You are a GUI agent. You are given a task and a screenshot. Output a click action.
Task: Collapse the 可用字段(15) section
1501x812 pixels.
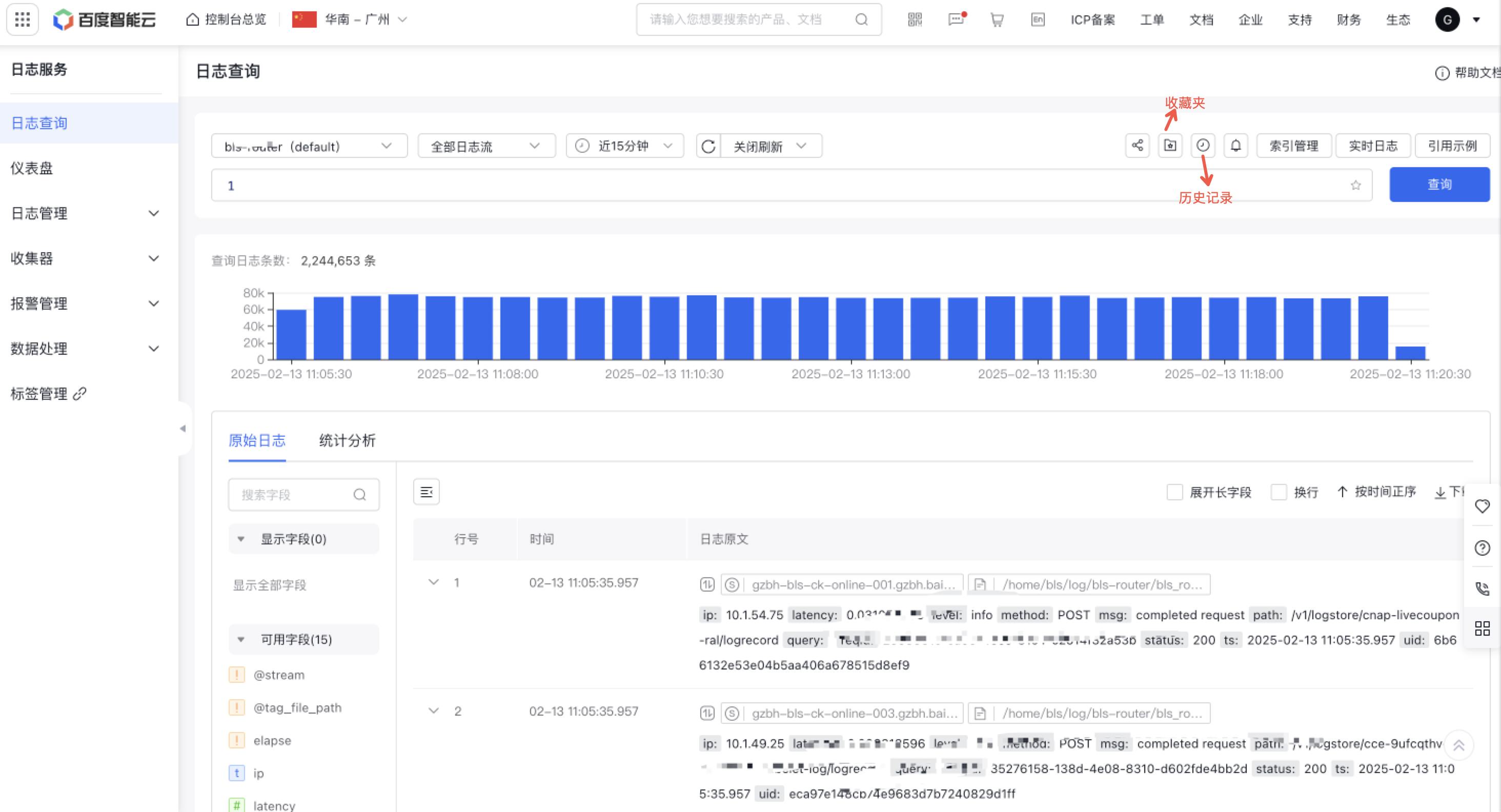(303, 640)
